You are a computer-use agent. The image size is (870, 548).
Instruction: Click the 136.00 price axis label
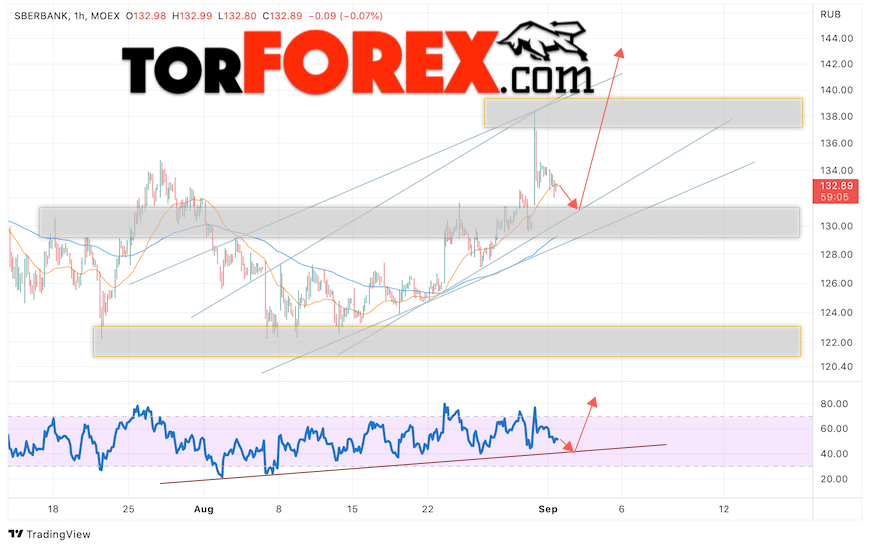[837, 144]
